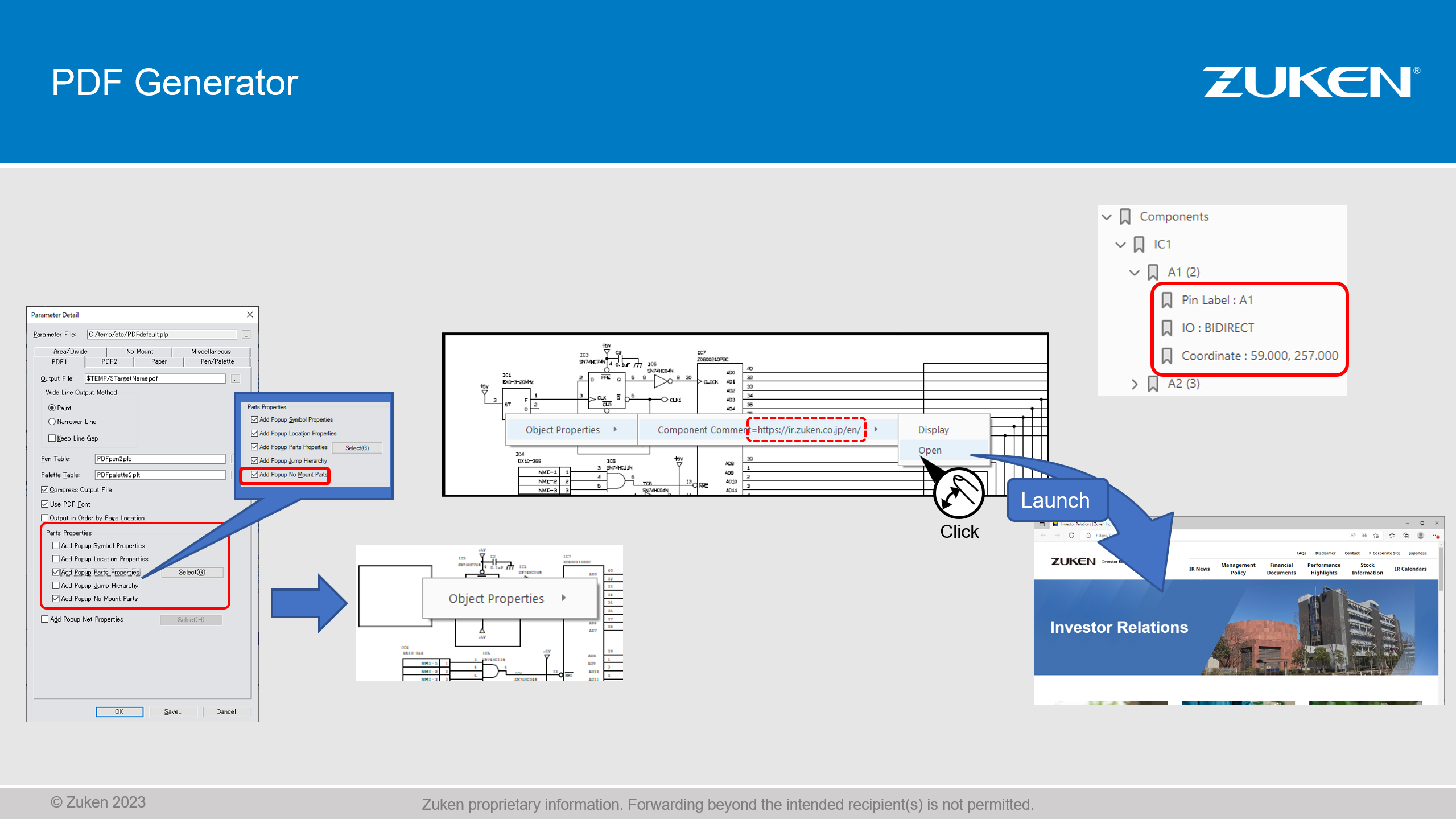The image size is (1456, 819).
Task: Click the bookmark icon beside IO : BIDIRECT
Action: tap(1167, 327)
